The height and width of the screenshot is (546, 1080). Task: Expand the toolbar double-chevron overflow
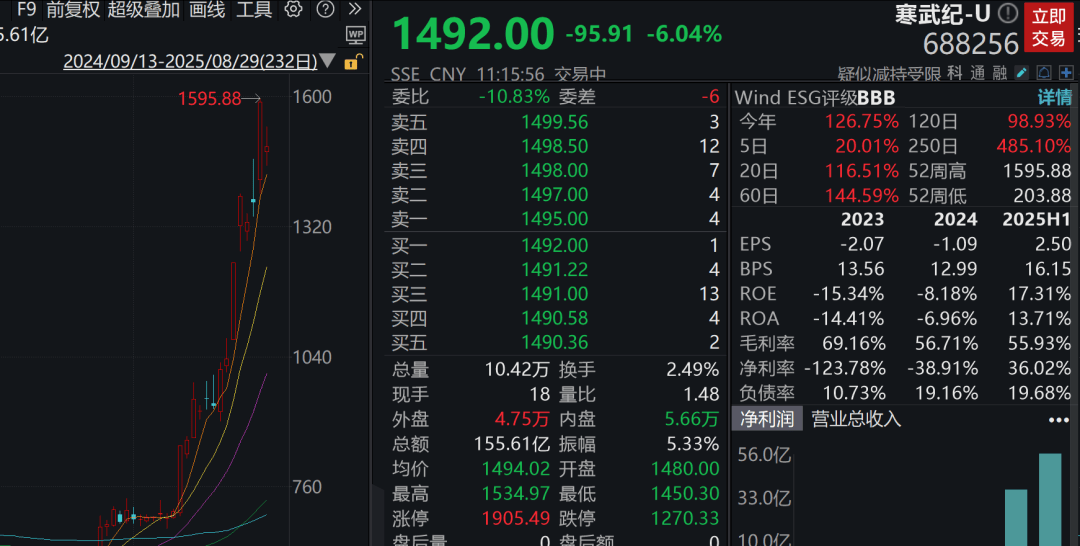[x=354, y=10]
